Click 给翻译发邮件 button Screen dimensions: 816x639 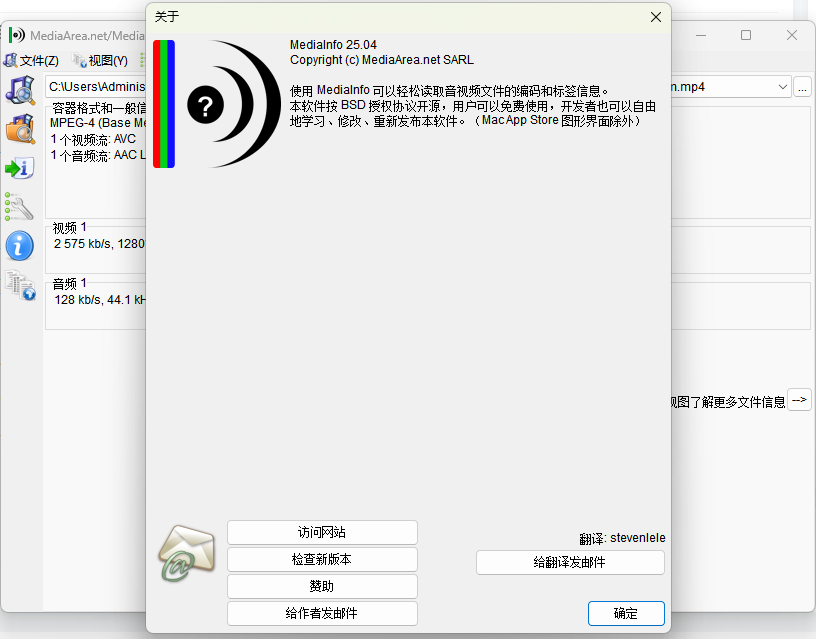click(x=570, y=563)
